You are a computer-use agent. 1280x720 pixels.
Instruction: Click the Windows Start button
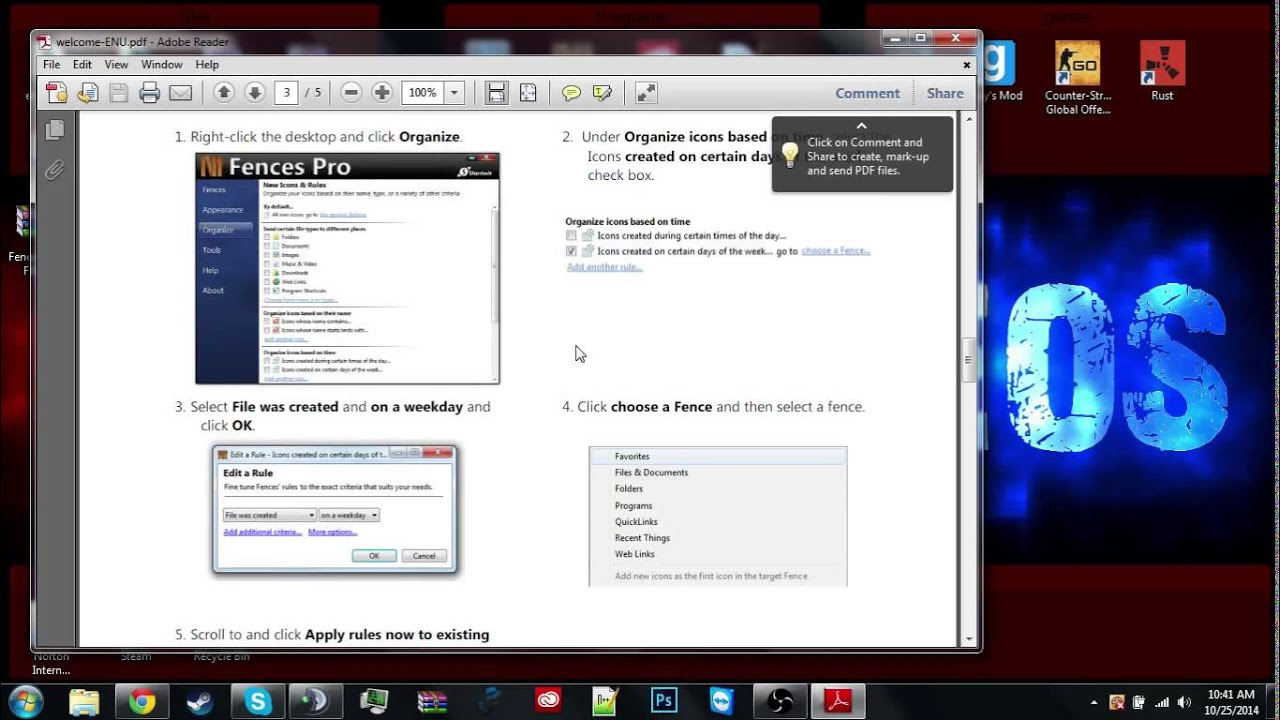pyautogui.click(x=24, y=700)
